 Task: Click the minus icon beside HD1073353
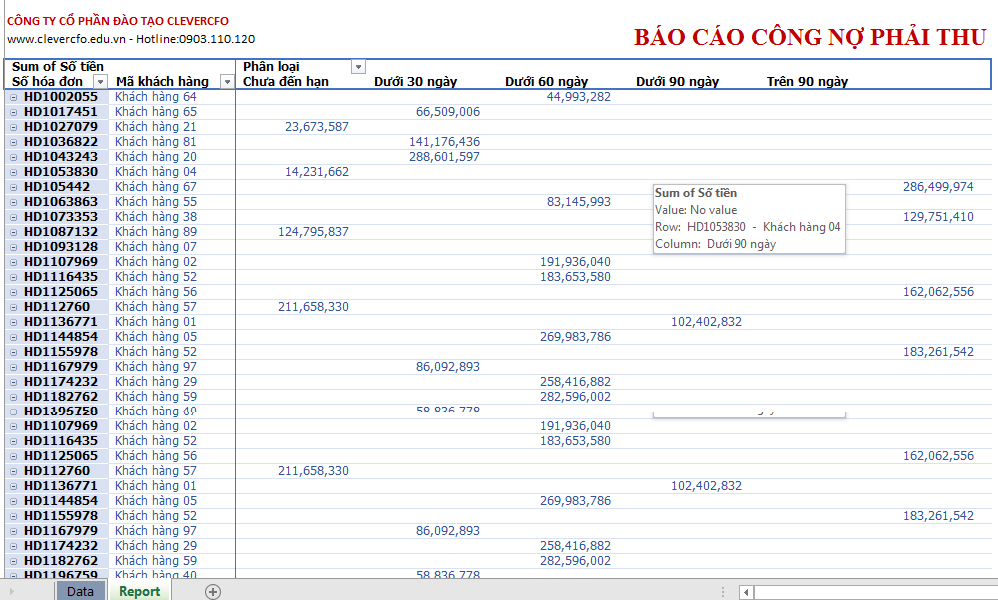point(13,217)
